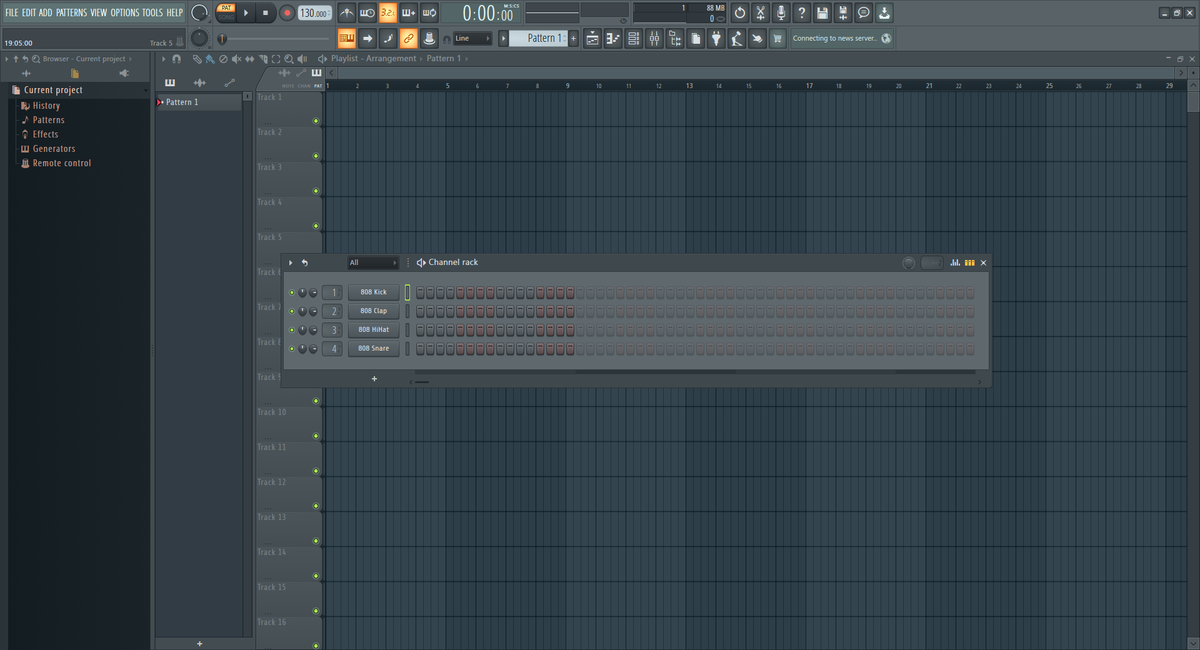Screen dimensions: 1200x650
Task: Switch playback to SONG mode
Action: click(226, 17)
